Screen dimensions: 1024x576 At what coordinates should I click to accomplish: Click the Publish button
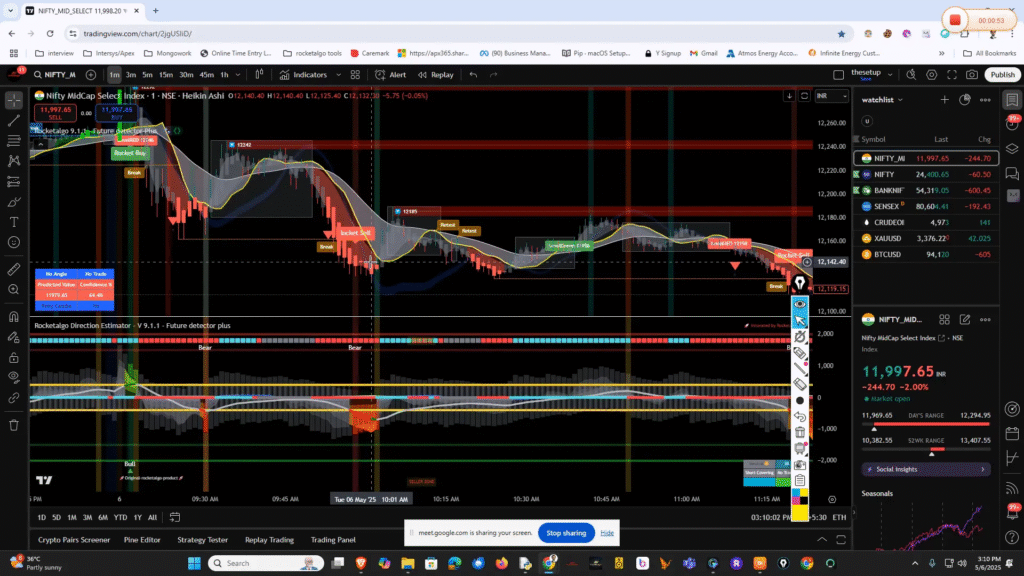(x=1001, y=74)
